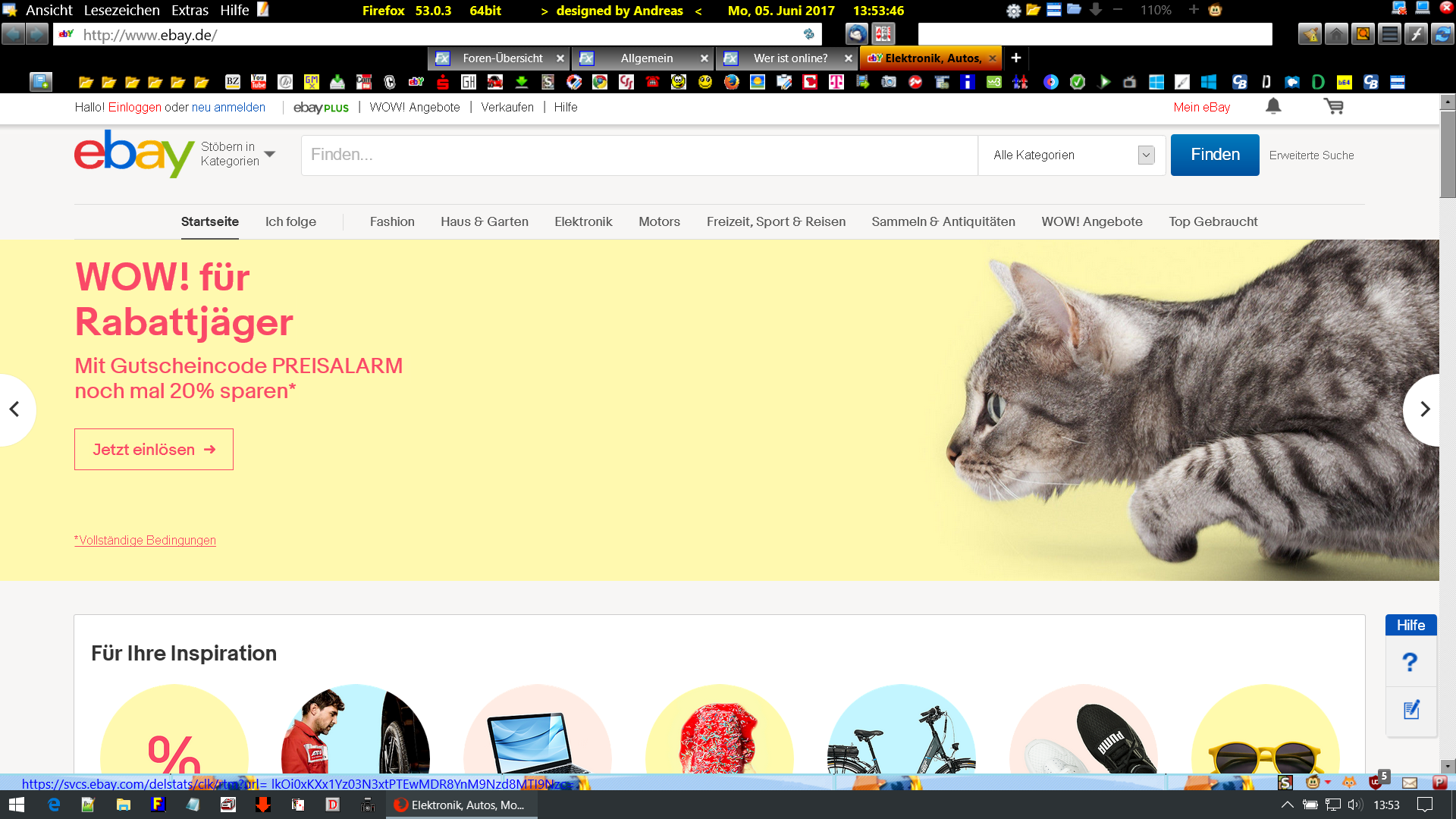Switch to Foren-Übersicht browser tab
Image resolution: width=1456 pixels, height=819 pixels.
tap(502, 58)
